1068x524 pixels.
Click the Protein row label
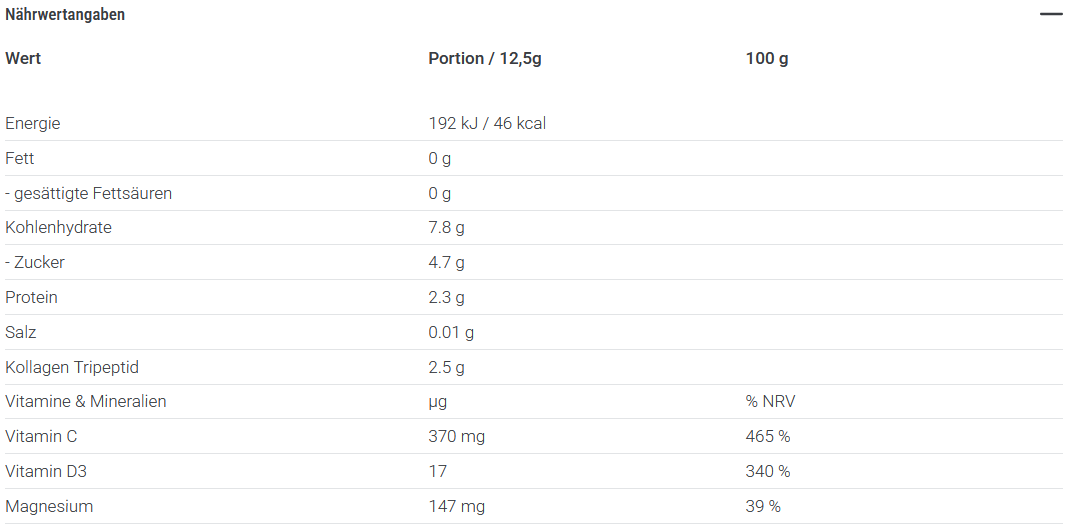tap(31, 297)
